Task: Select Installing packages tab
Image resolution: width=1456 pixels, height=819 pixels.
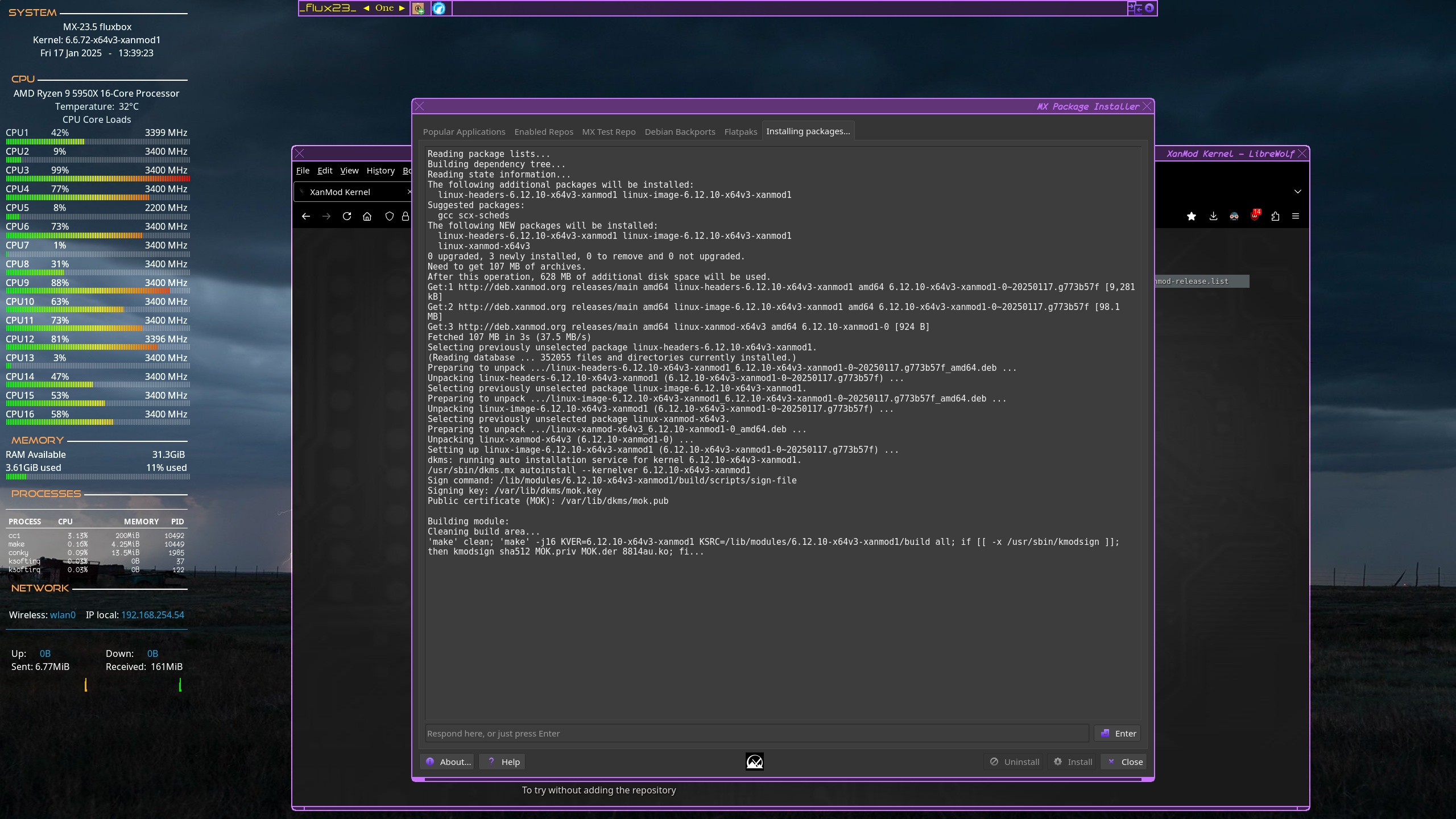Action: (x=808, y=131)
